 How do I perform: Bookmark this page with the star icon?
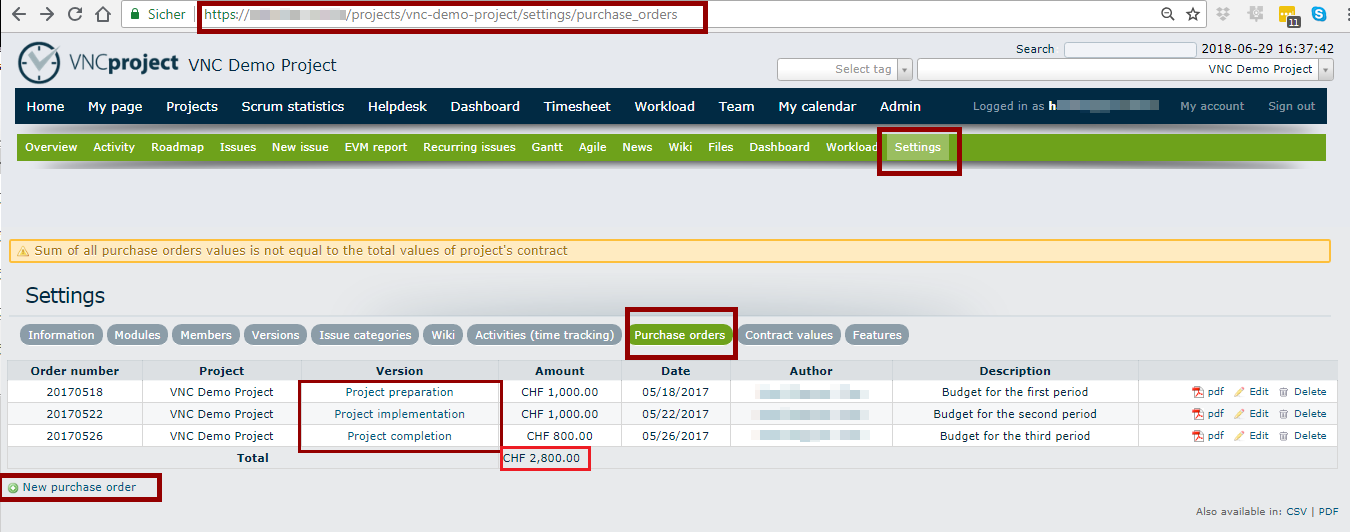pyautogui.click(x=1193, y=14)
